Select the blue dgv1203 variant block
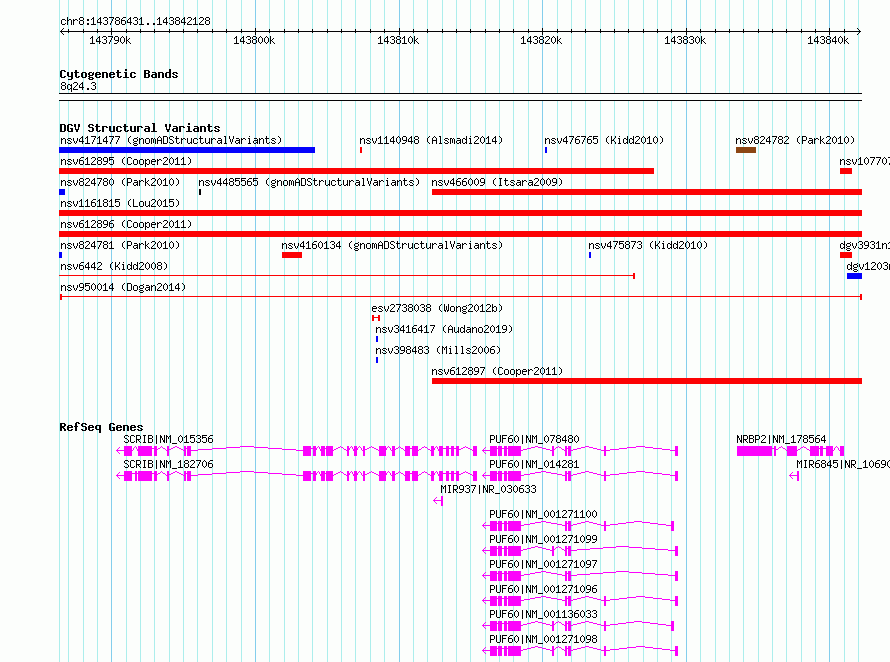 pyautogui.click(x=854, y=276)
